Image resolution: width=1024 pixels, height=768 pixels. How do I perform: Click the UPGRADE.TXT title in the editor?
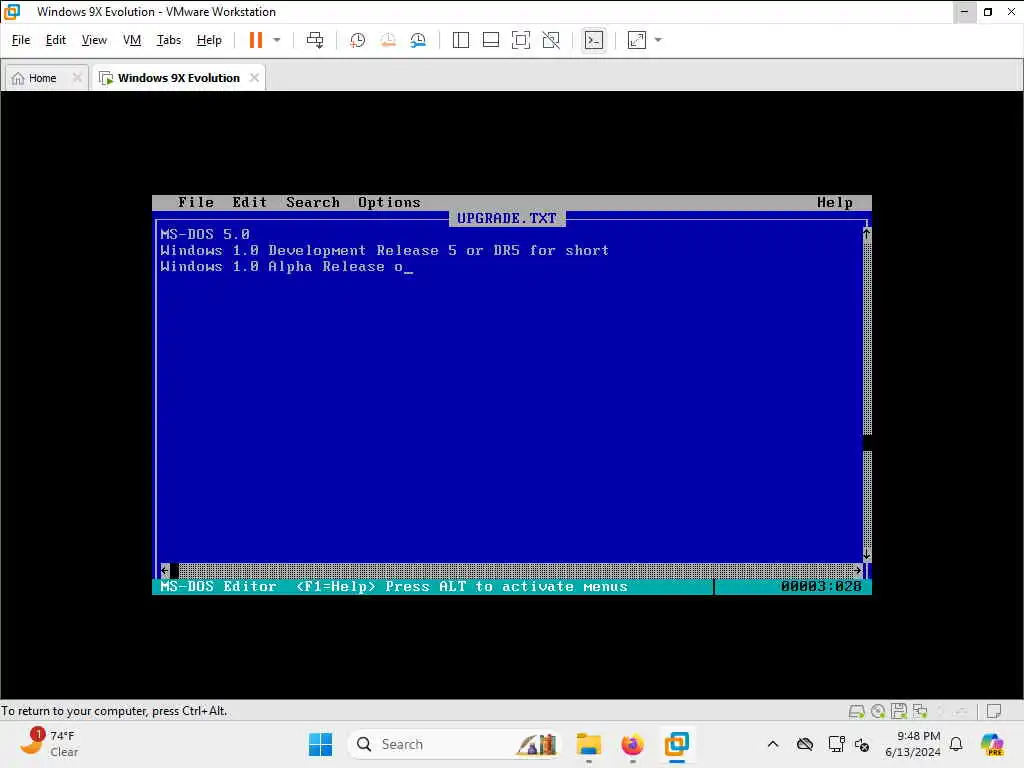click(507, 218)
